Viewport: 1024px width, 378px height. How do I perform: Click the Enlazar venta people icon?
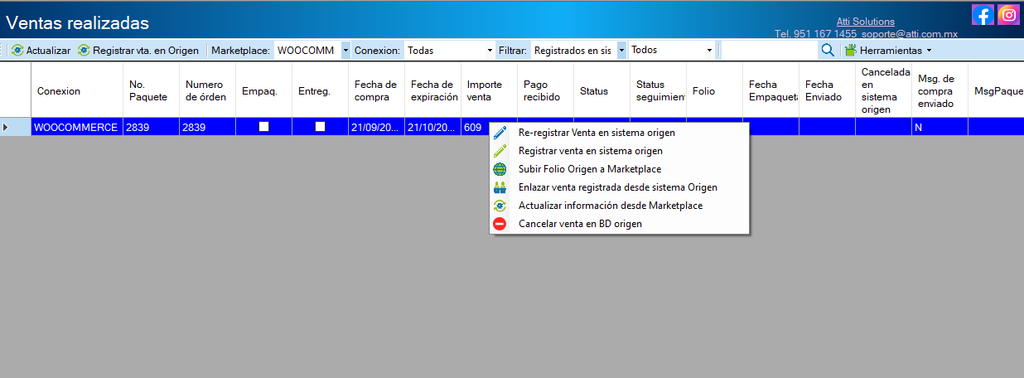point(500,187)
